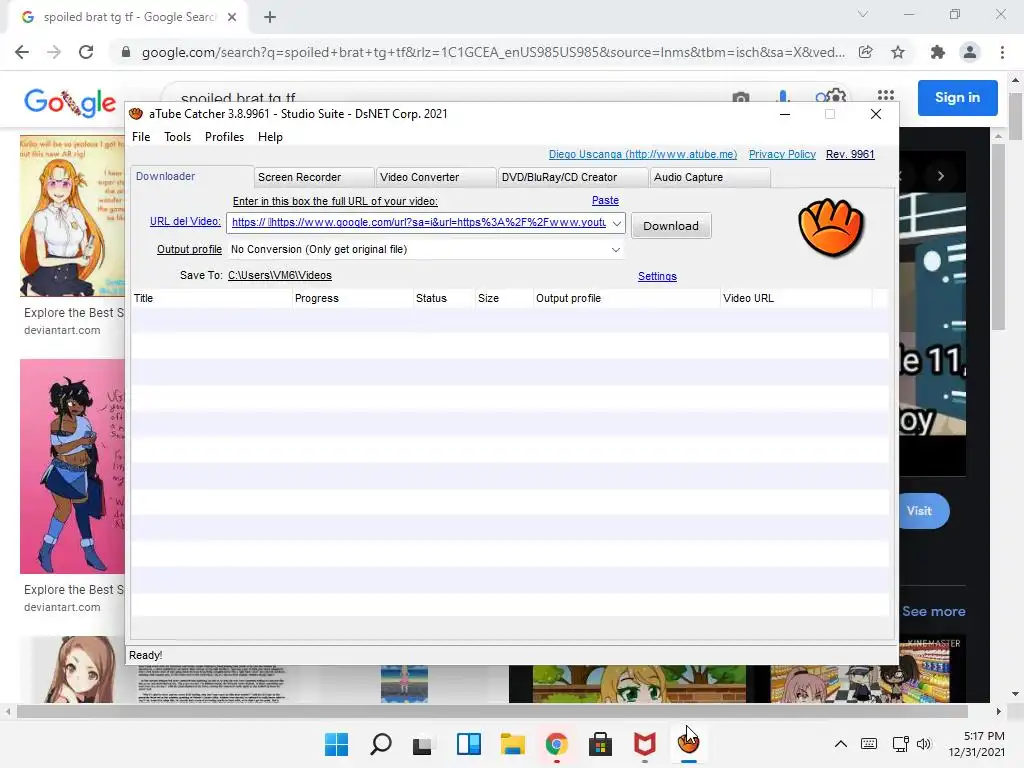Open Chrome tab search chevron
Viewport: 1024px width, 768px height.
(863, 14)
